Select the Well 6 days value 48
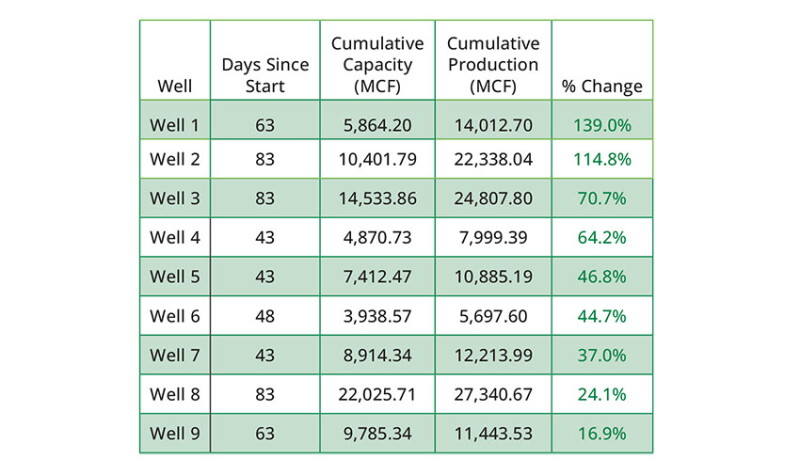Viewport: 800px width, 475px height. click(265, 316)
